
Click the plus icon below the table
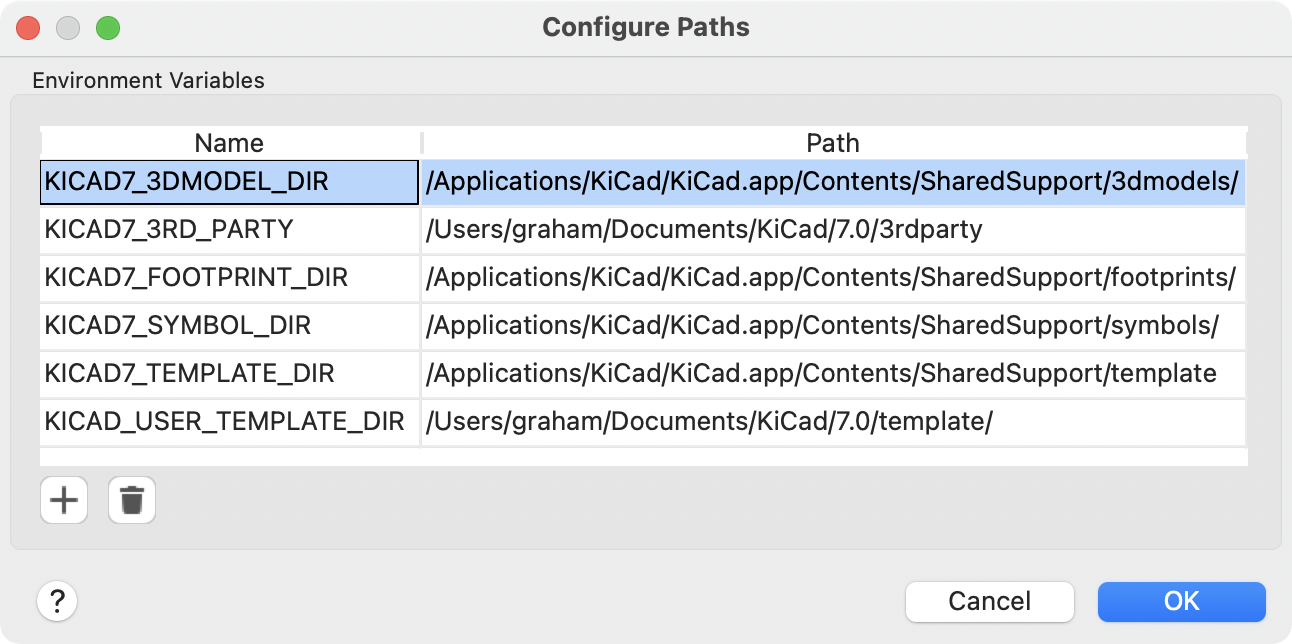(64, 500)
